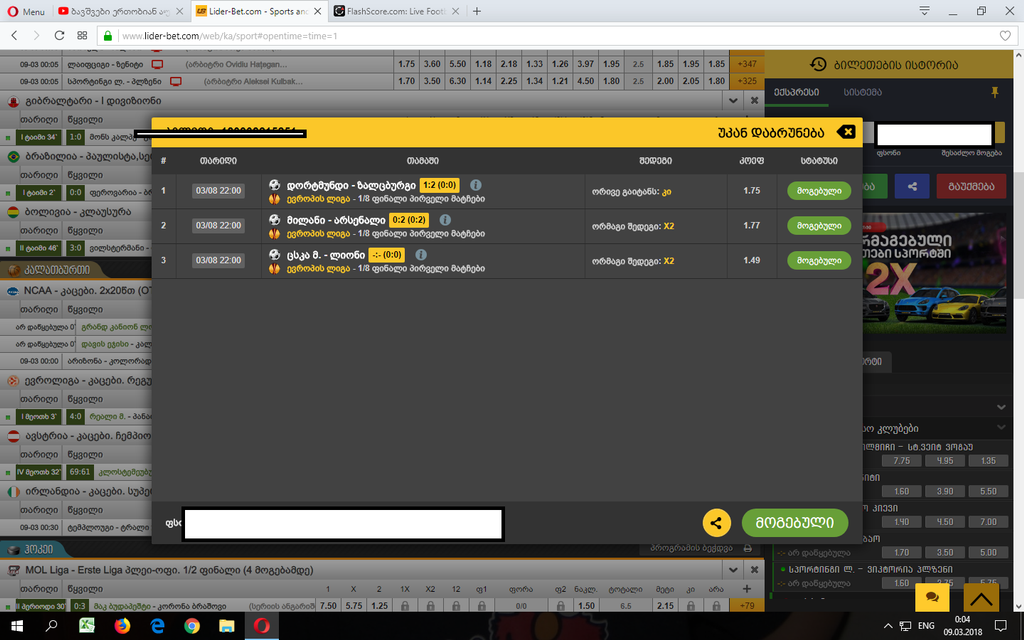1024x640 pixels.
Task: Toggle the pin icon in bet slip panel
Action: tap(995, 93)
